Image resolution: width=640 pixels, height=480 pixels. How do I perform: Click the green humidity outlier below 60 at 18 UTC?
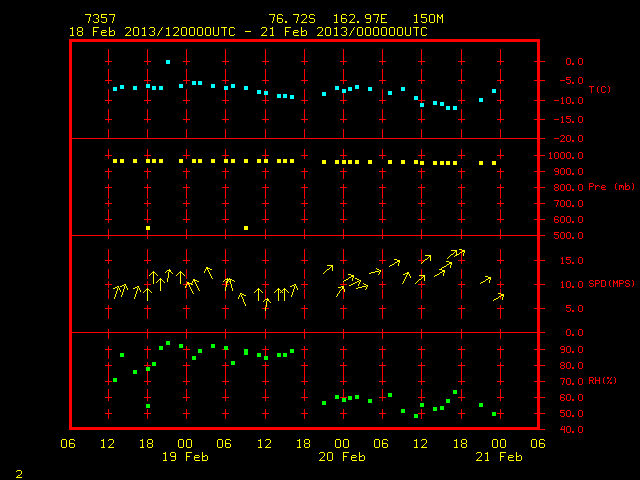[148, 406]
